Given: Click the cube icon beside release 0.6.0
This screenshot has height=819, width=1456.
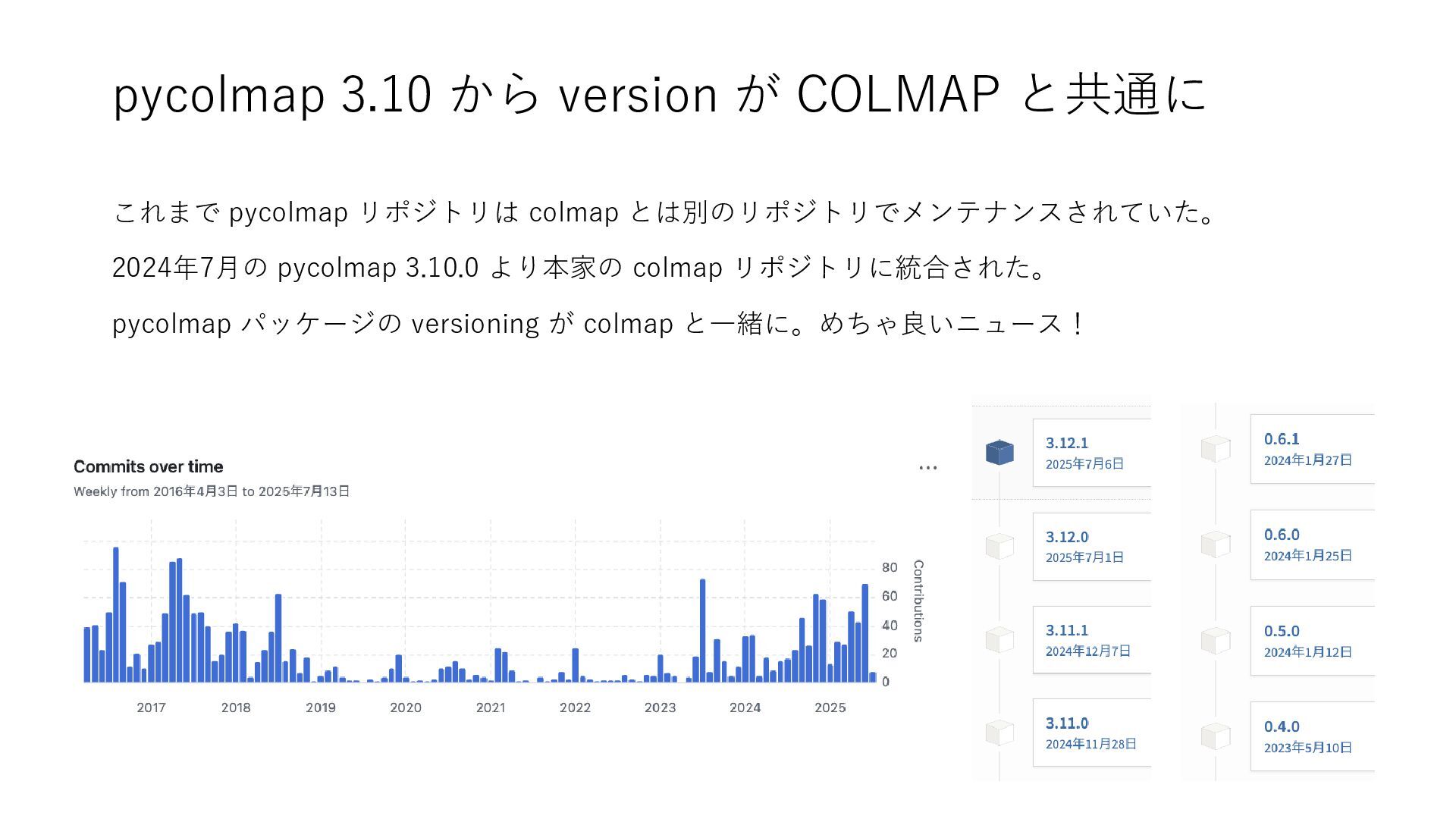Looking at the screenshot, I should point(1216,544).
